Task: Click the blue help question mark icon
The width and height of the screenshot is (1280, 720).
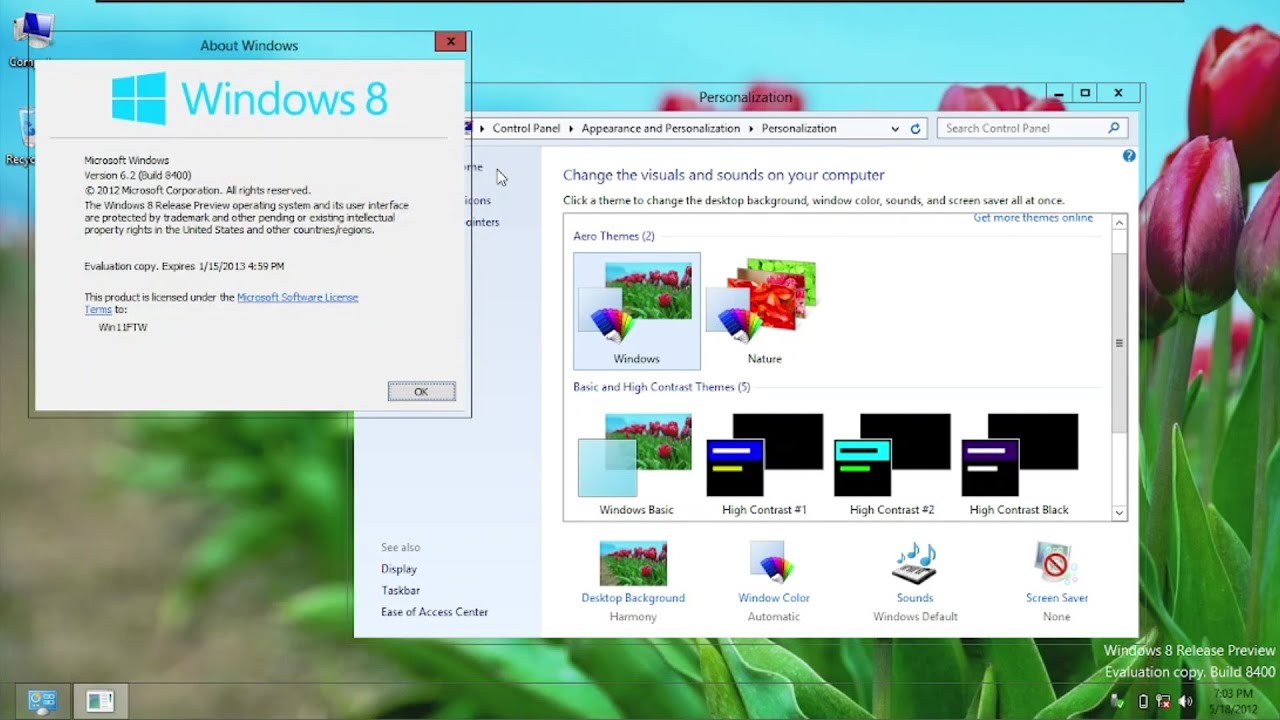Action: (1129, 156)
